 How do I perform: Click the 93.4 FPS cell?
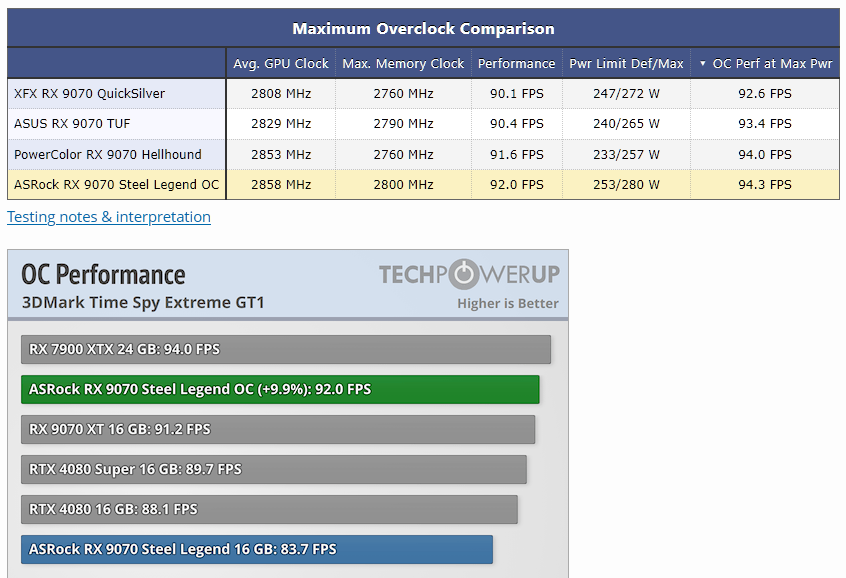(x=765, y=124)
